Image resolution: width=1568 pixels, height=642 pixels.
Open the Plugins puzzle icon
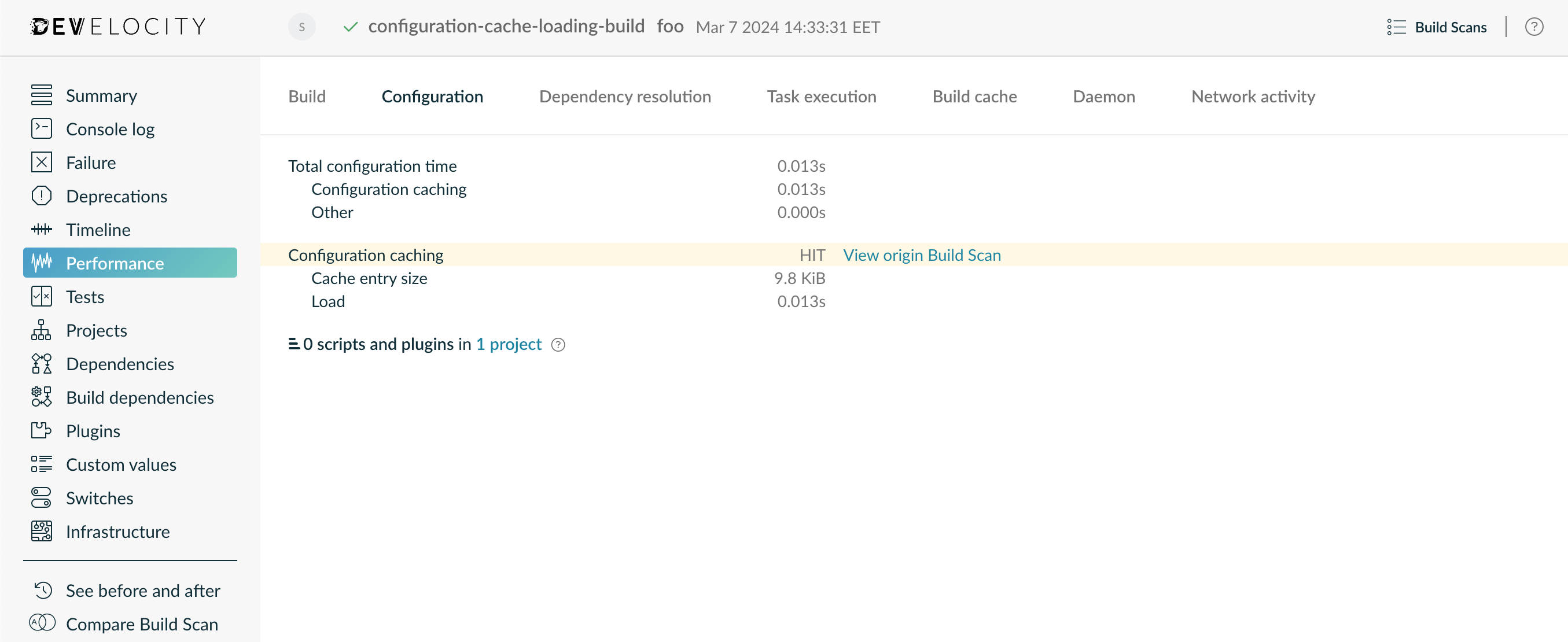click(42, 431)
